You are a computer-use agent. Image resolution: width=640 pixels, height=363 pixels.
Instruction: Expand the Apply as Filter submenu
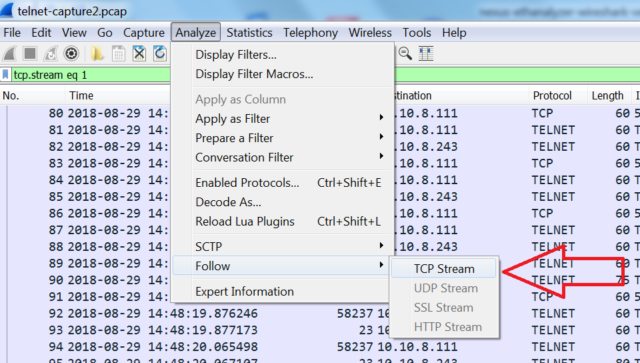[x=282, y=118]
